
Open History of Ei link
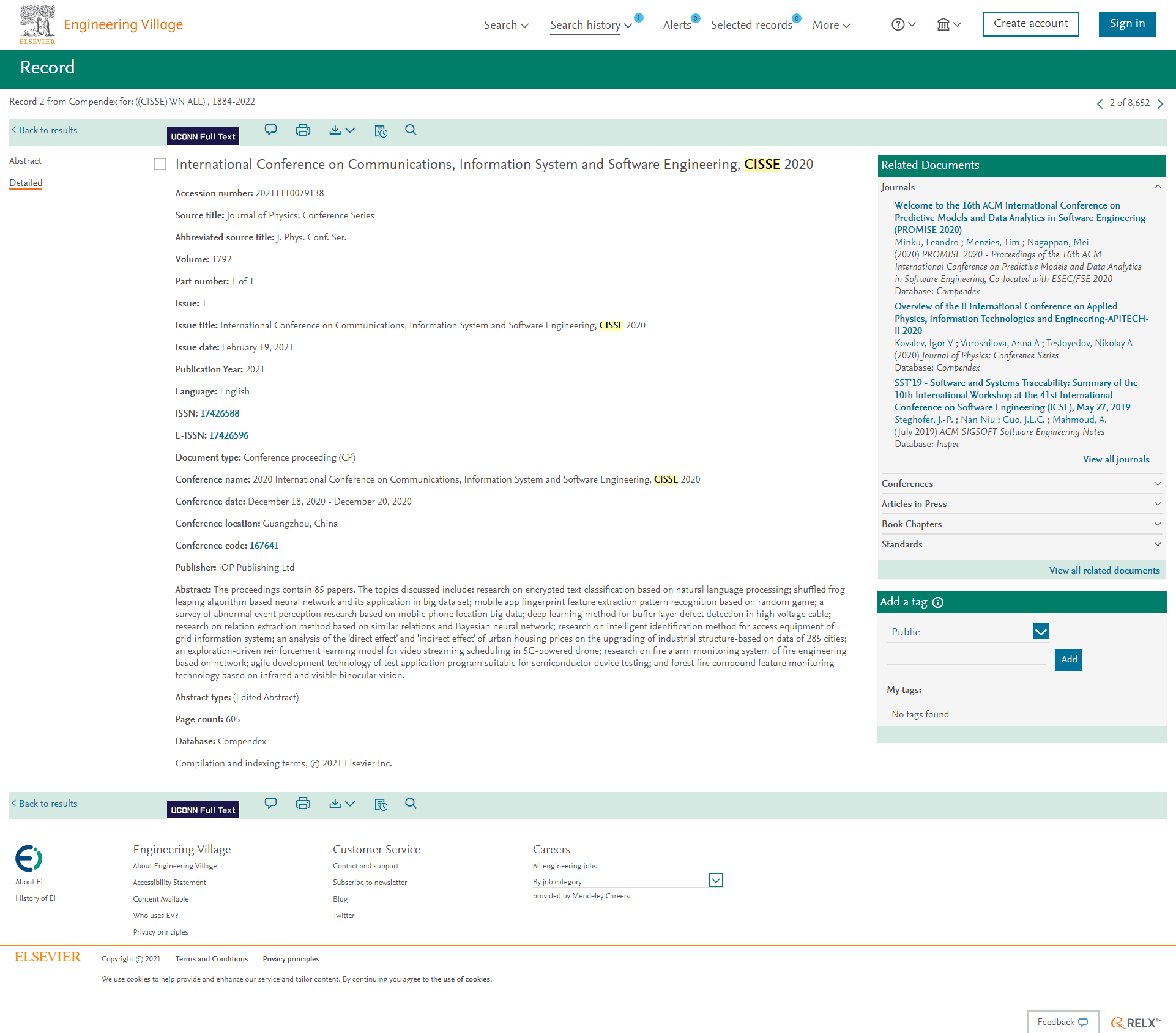[x=35, y=898]
